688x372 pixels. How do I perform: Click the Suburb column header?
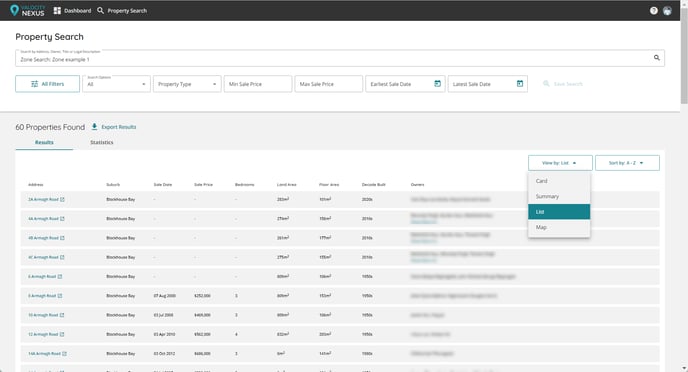click(113, 185)
